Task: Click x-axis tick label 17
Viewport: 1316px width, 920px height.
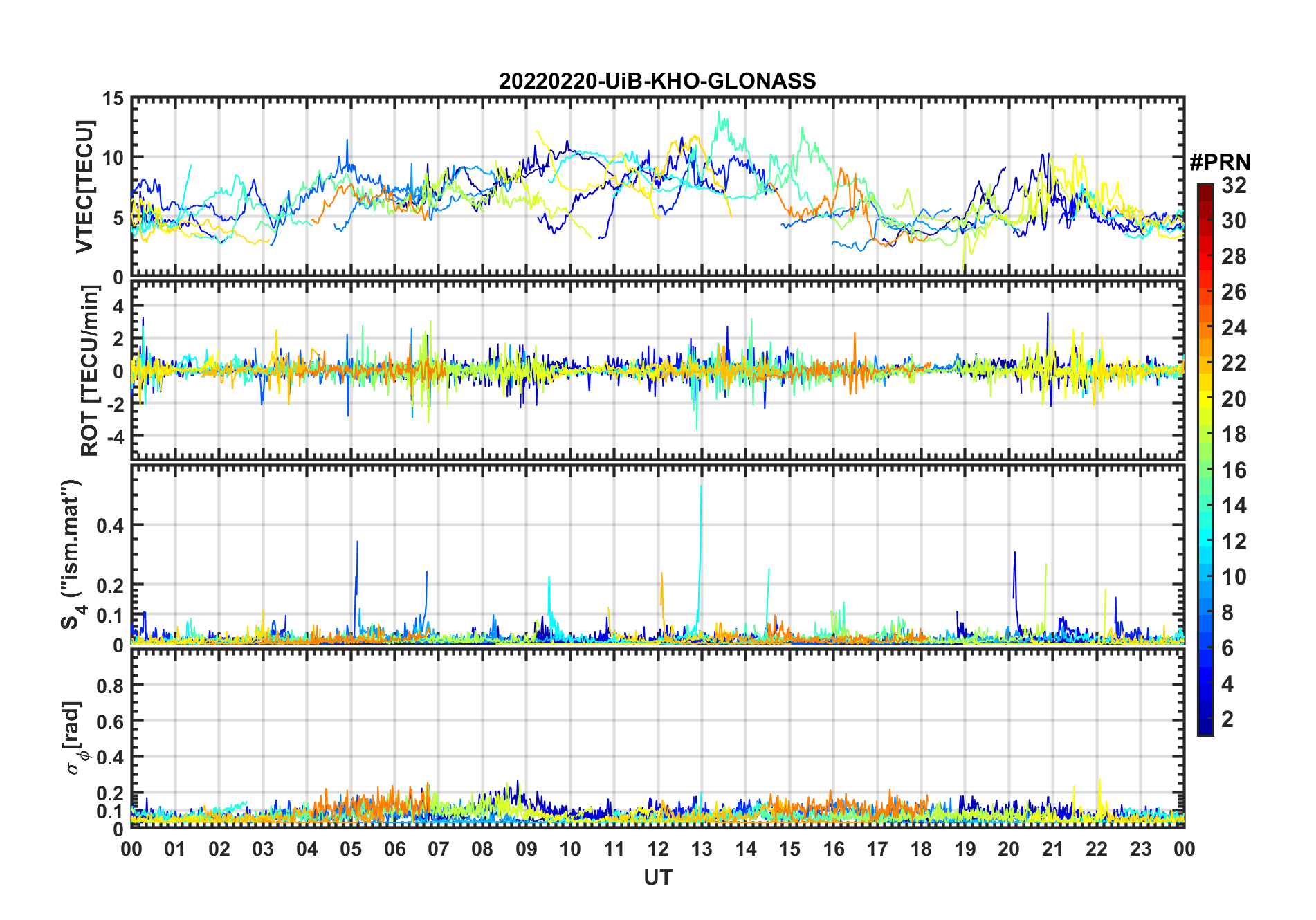Action: [877, 849]
